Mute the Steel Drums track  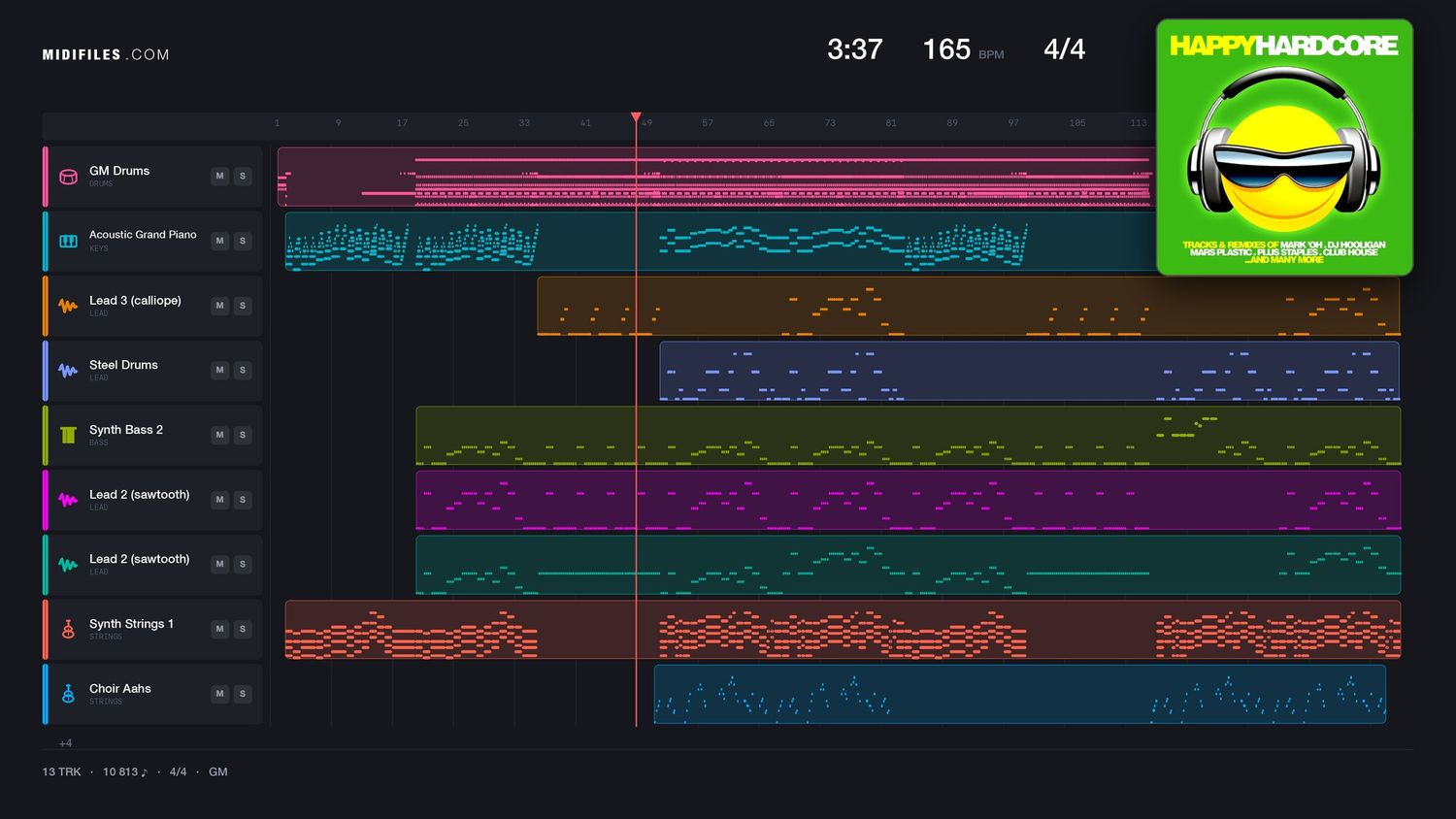220,371
